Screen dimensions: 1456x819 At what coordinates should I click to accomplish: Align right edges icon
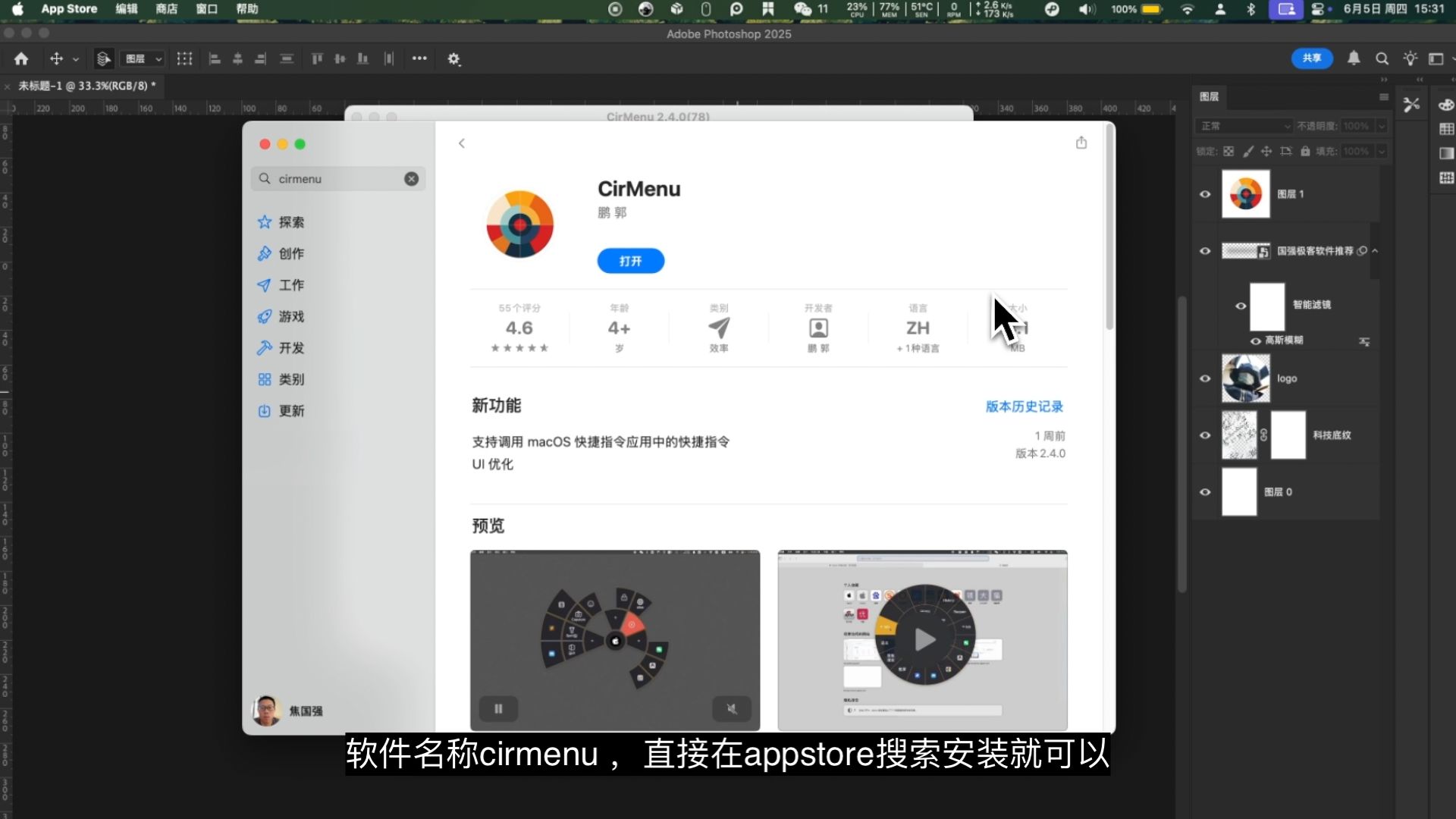click(x=260, y=58)
